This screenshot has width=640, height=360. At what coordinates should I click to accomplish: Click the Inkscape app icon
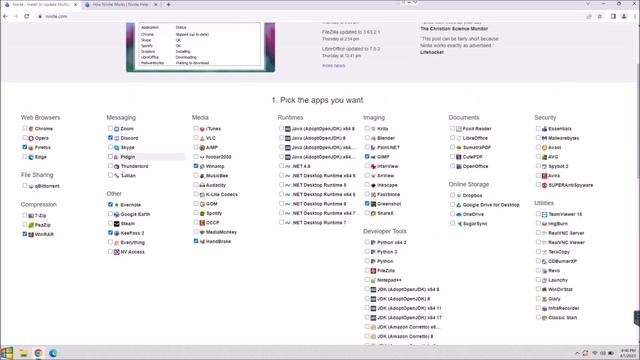pyautogui.click(x=373, y=185)
